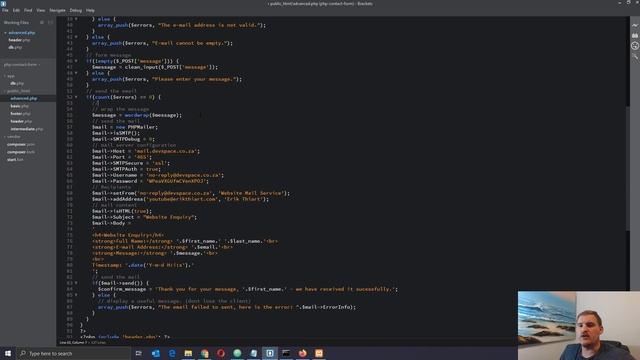640x360 pixels.
Task: Open Google Chrome from the taskbar
Action: [x=204, y=353]
